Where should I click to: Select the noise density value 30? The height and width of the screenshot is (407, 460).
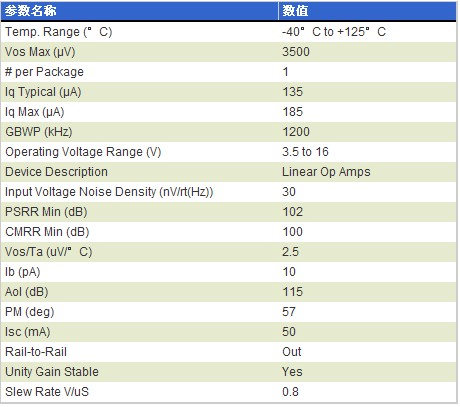(289, 192)
